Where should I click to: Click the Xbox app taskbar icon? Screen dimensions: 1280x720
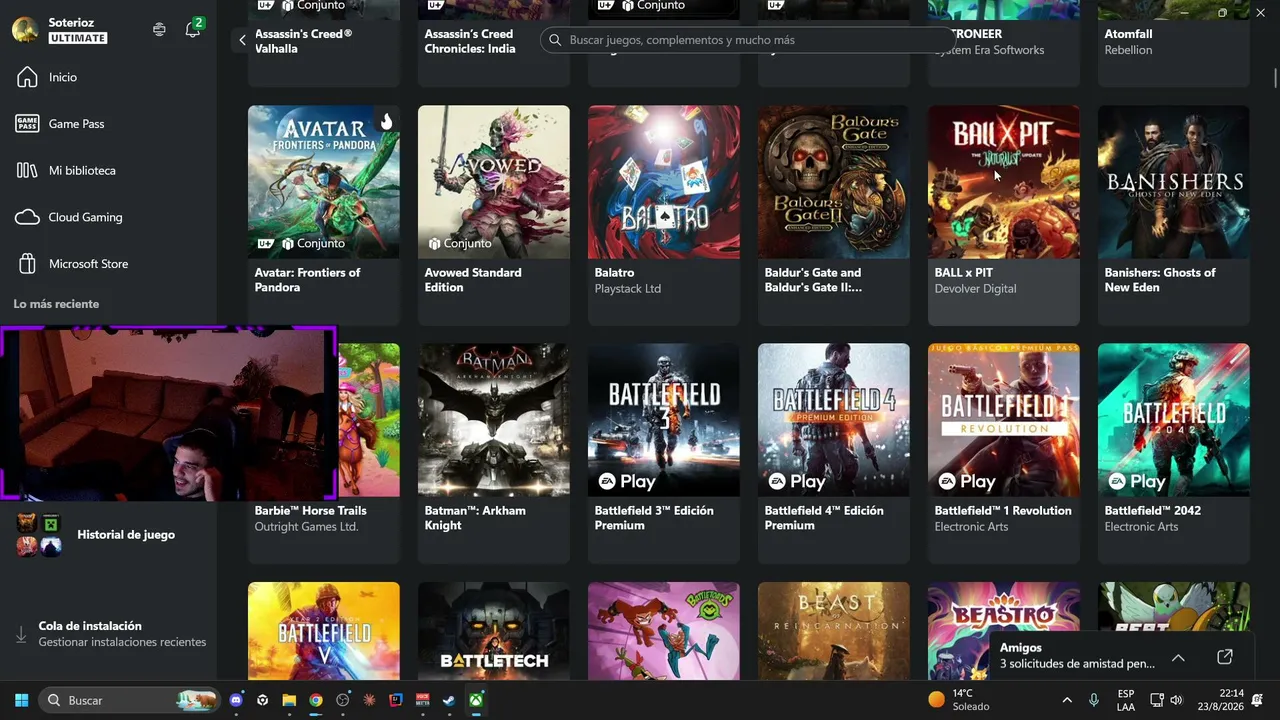click(x=477, y=700)
